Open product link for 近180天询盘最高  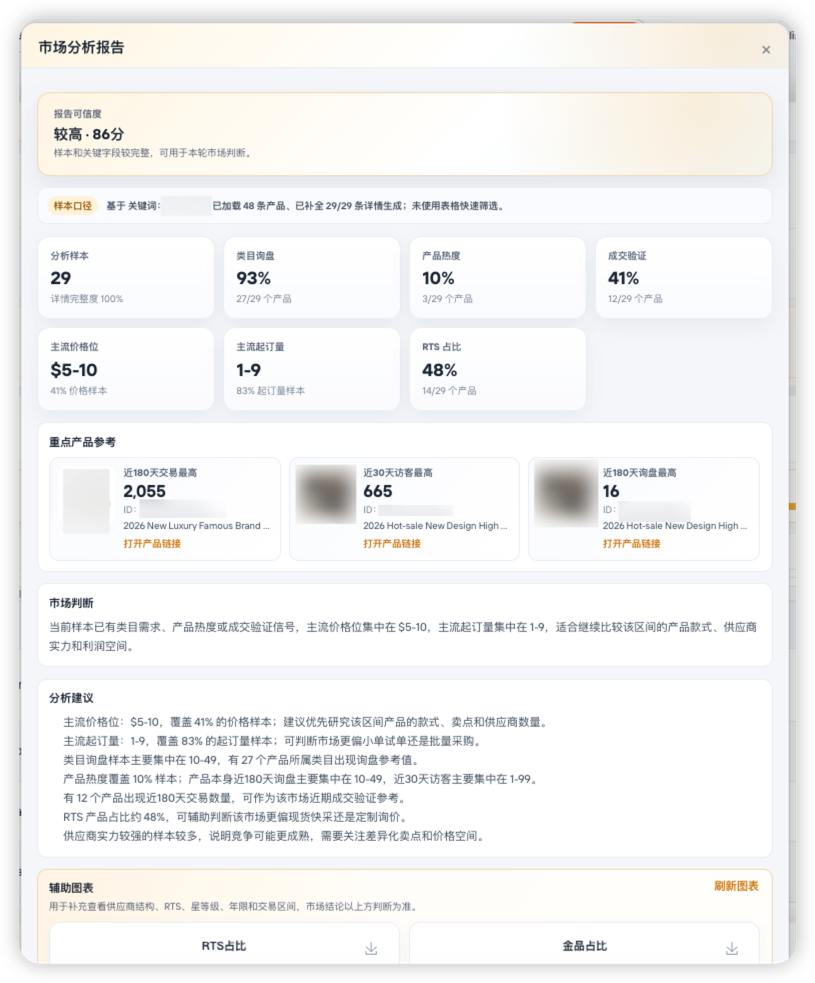pyautogui.click(x=631, y=544)
